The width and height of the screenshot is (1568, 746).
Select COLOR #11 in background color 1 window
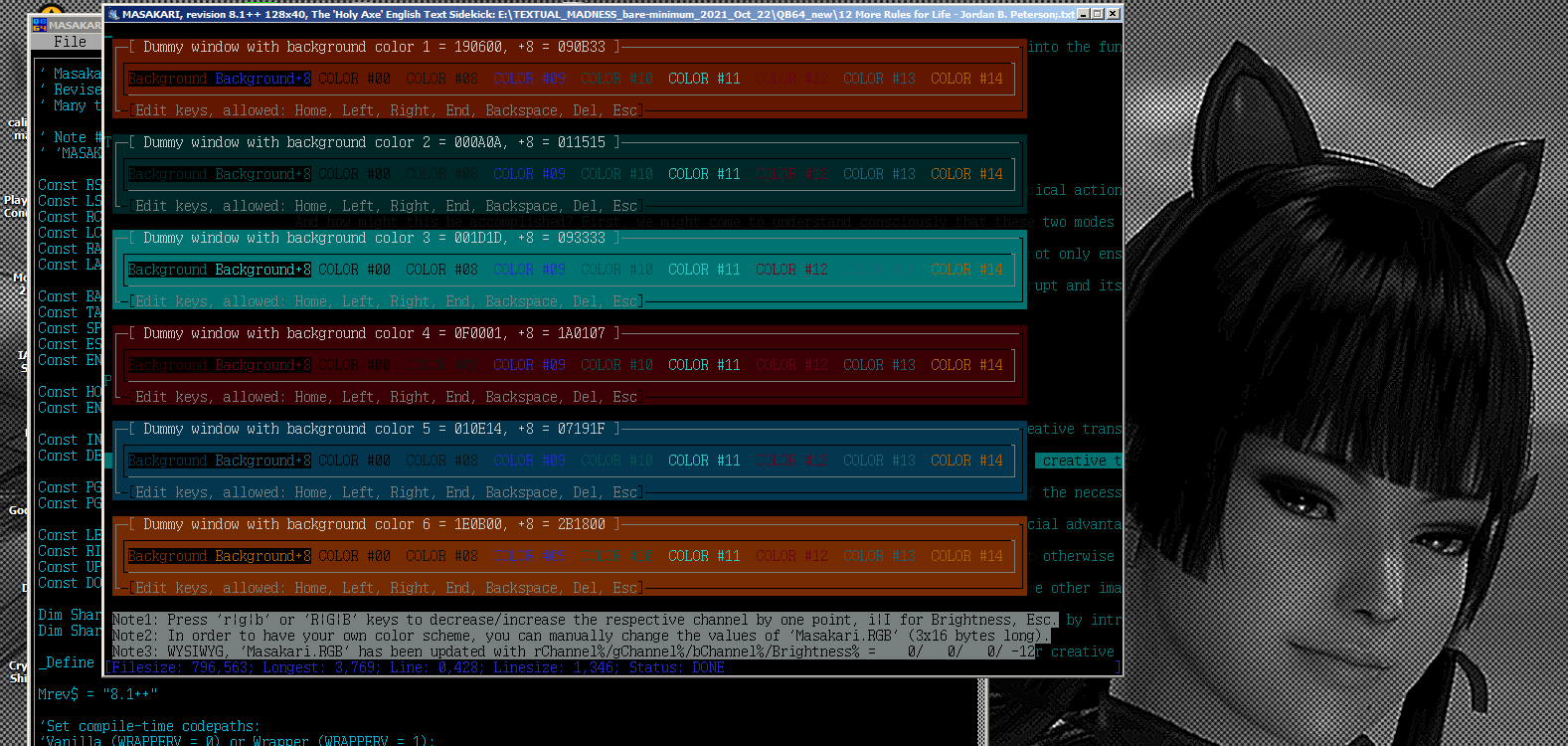pos(704,79)
